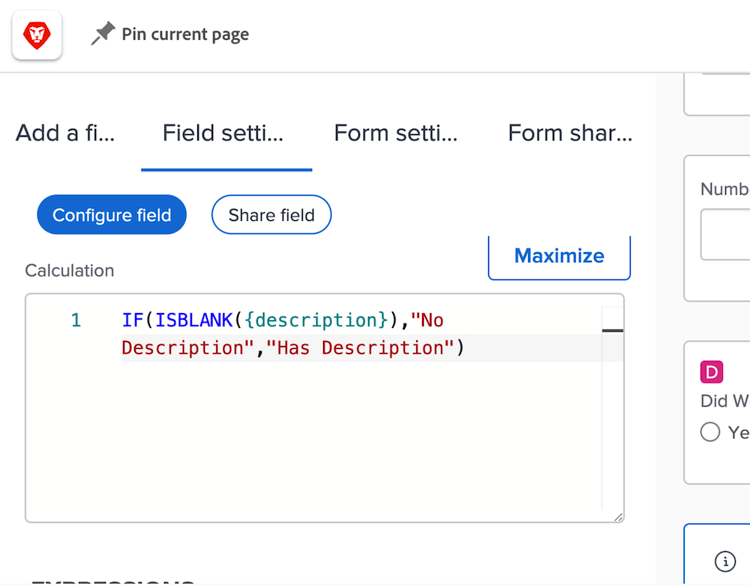Screen dimensions: 750x585
Task: Click Pin current page label
Action: pos(185,34)
